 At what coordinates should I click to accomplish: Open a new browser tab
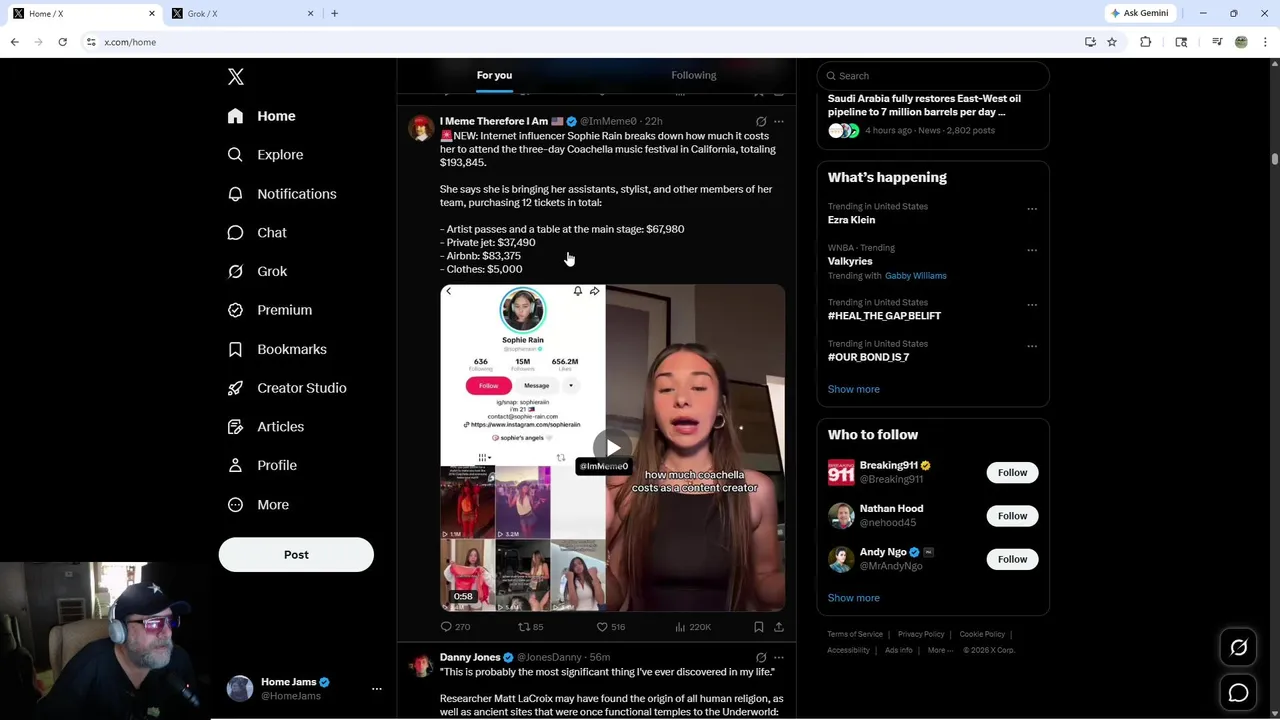(334, 13)
